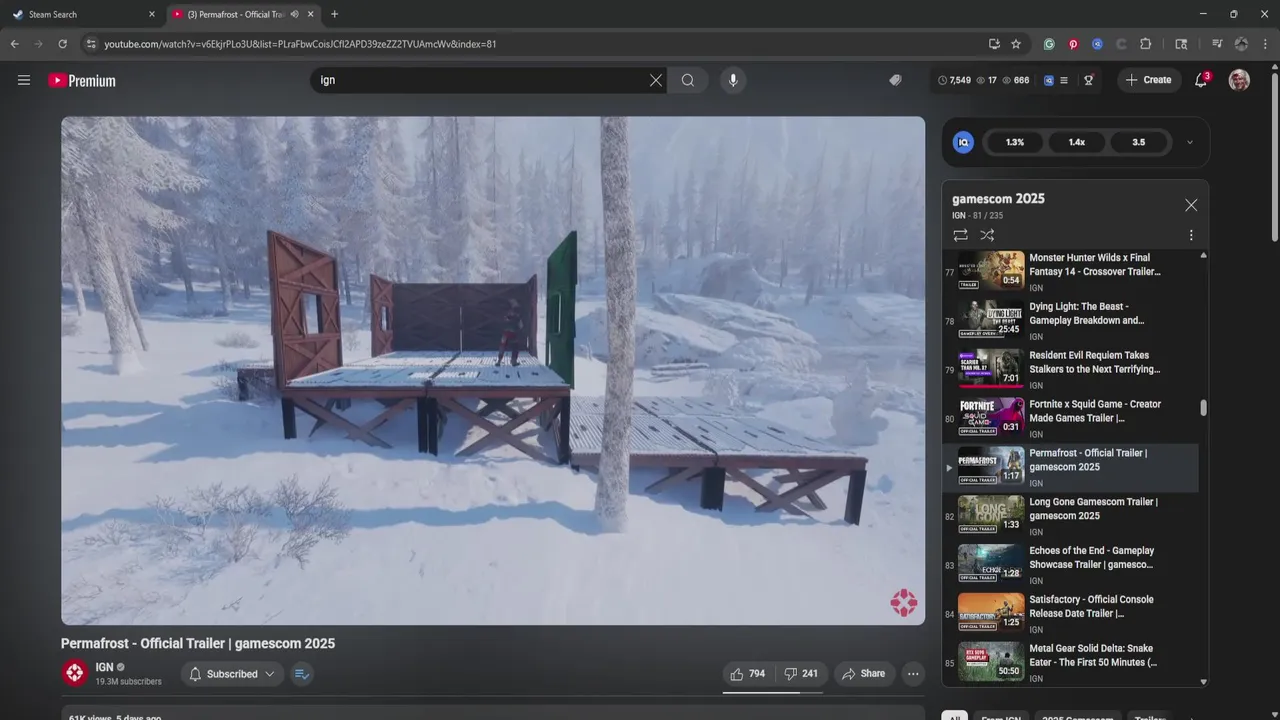Play Dying Light: The Beast gameplay breakdown

(x=1071, y=321)
